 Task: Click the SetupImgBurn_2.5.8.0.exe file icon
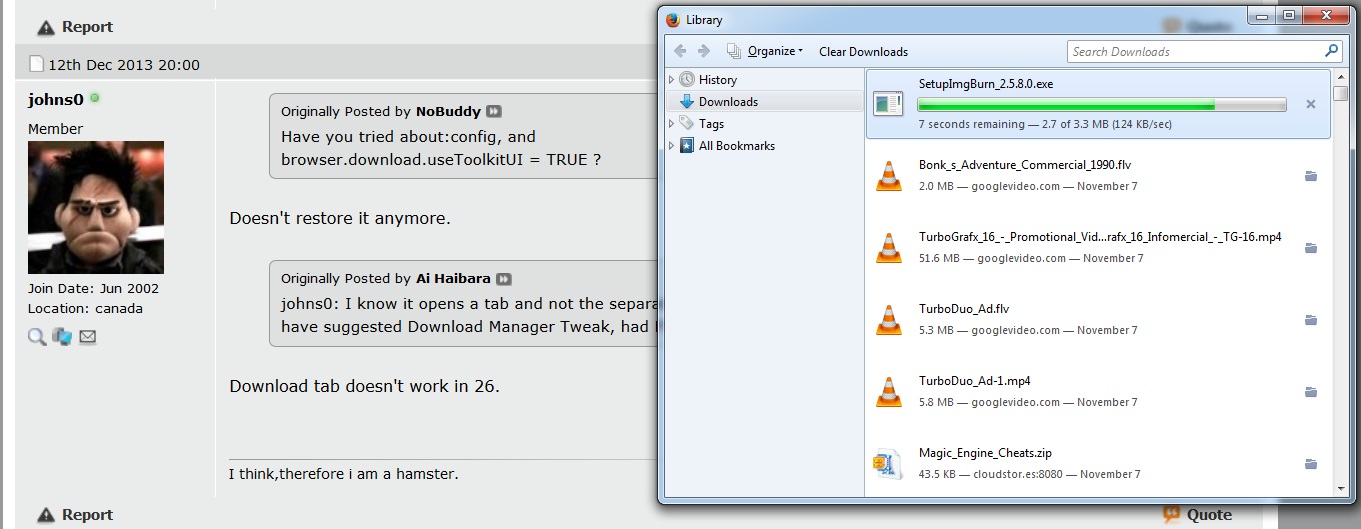tap(888, 103)
